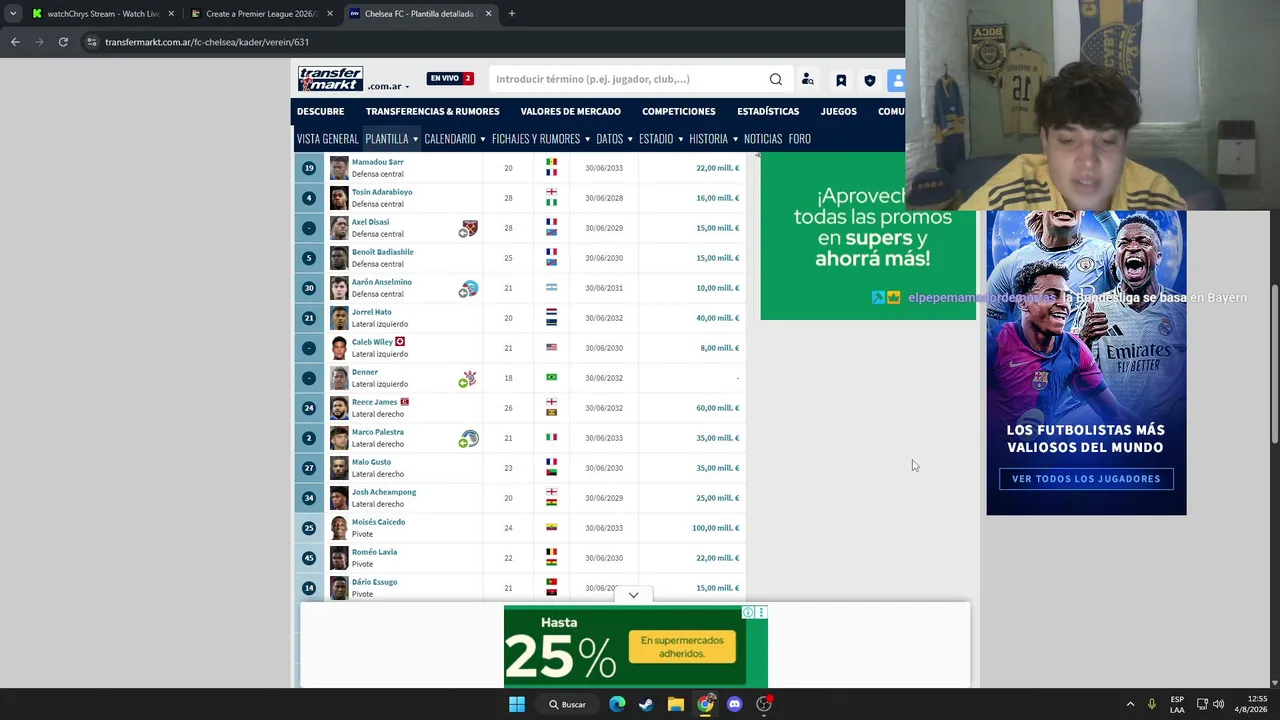Open the FORO club tab
Screen dimensions: 1280x720
tap(799, 139)
